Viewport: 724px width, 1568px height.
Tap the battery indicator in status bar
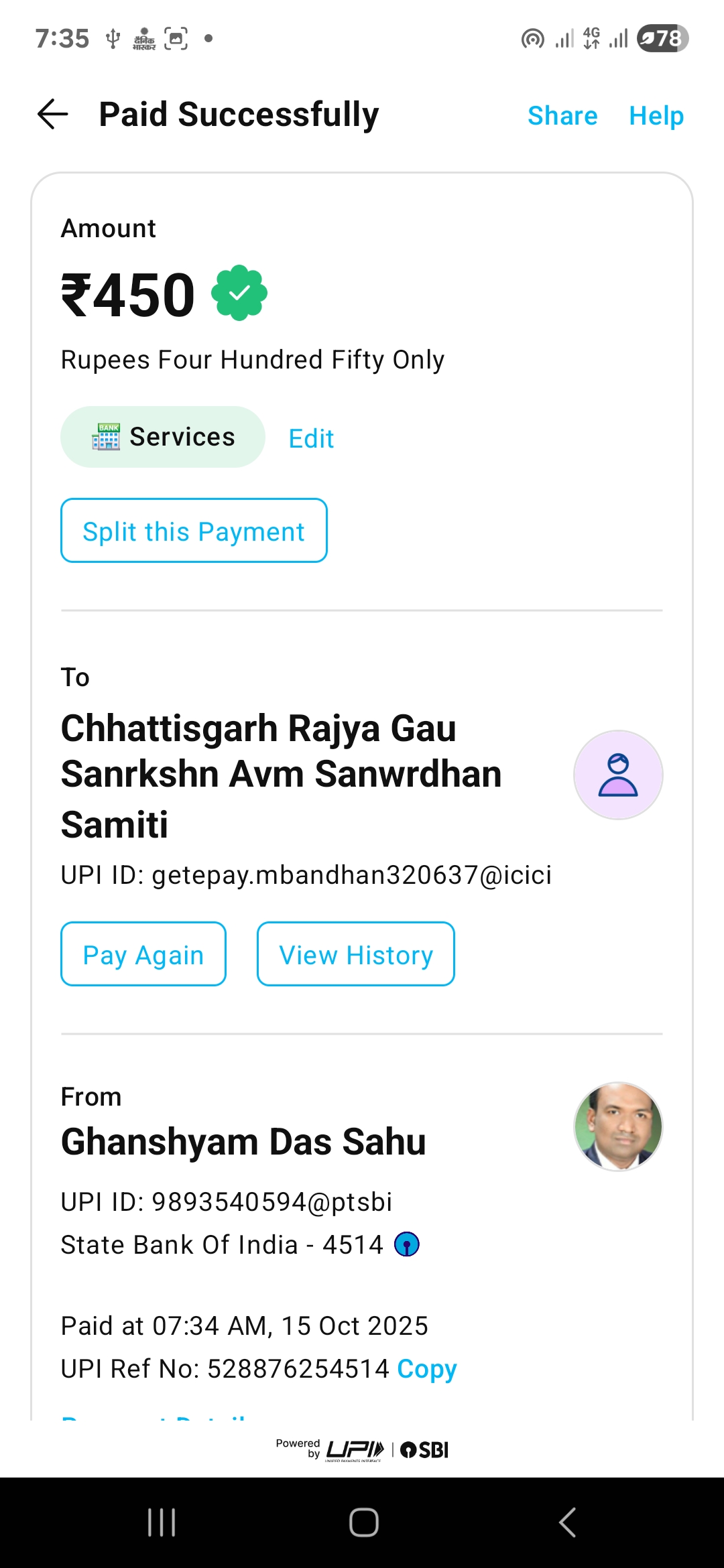662,38
